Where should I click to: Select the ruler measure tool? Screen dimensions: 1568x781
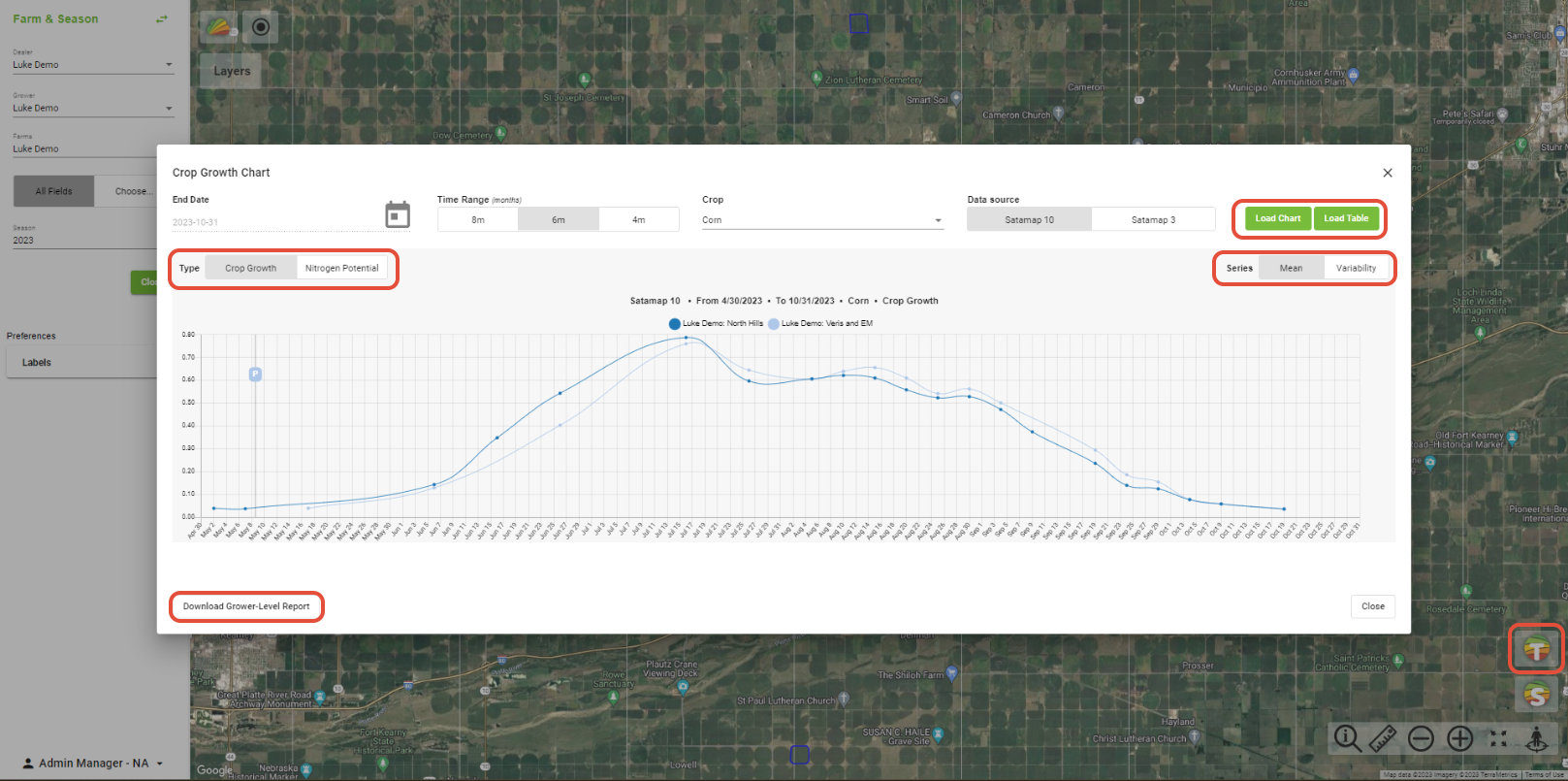pyautogui.click(x=1383, y=739)
